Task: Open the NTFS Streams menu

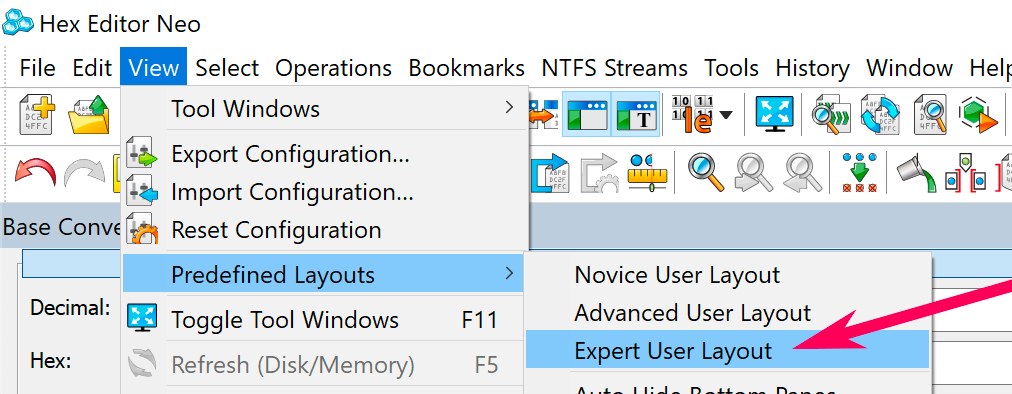Action: [614, 68]
